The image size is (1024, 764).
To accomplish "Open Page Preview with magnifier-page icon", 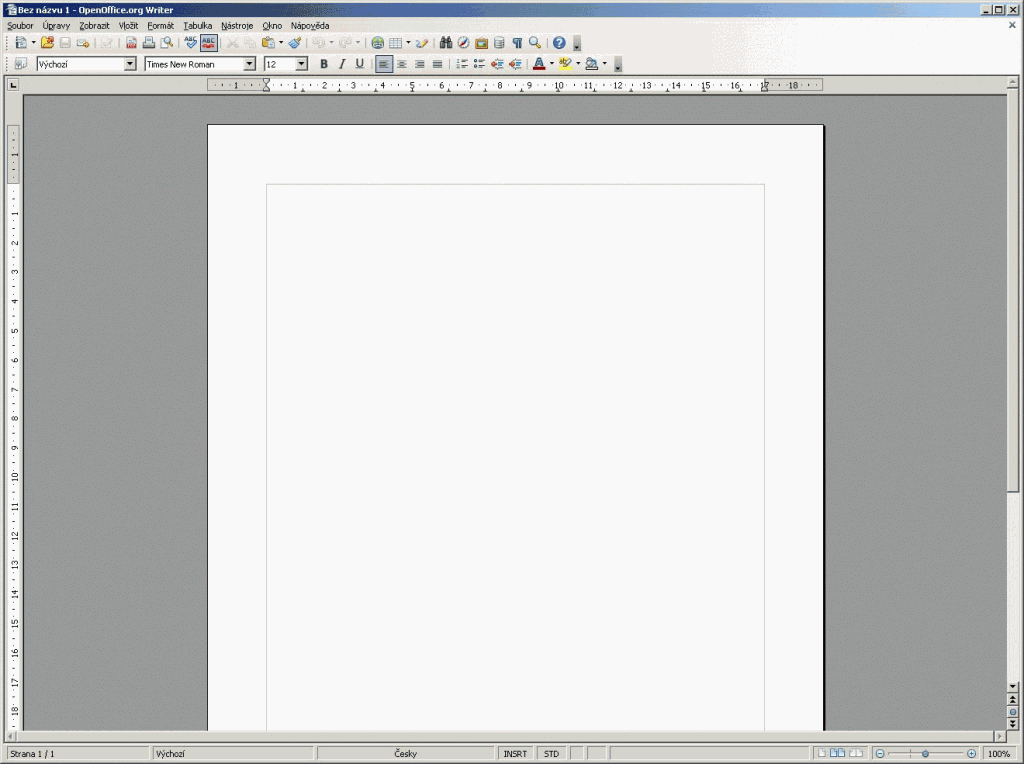I will click(167, 43).
